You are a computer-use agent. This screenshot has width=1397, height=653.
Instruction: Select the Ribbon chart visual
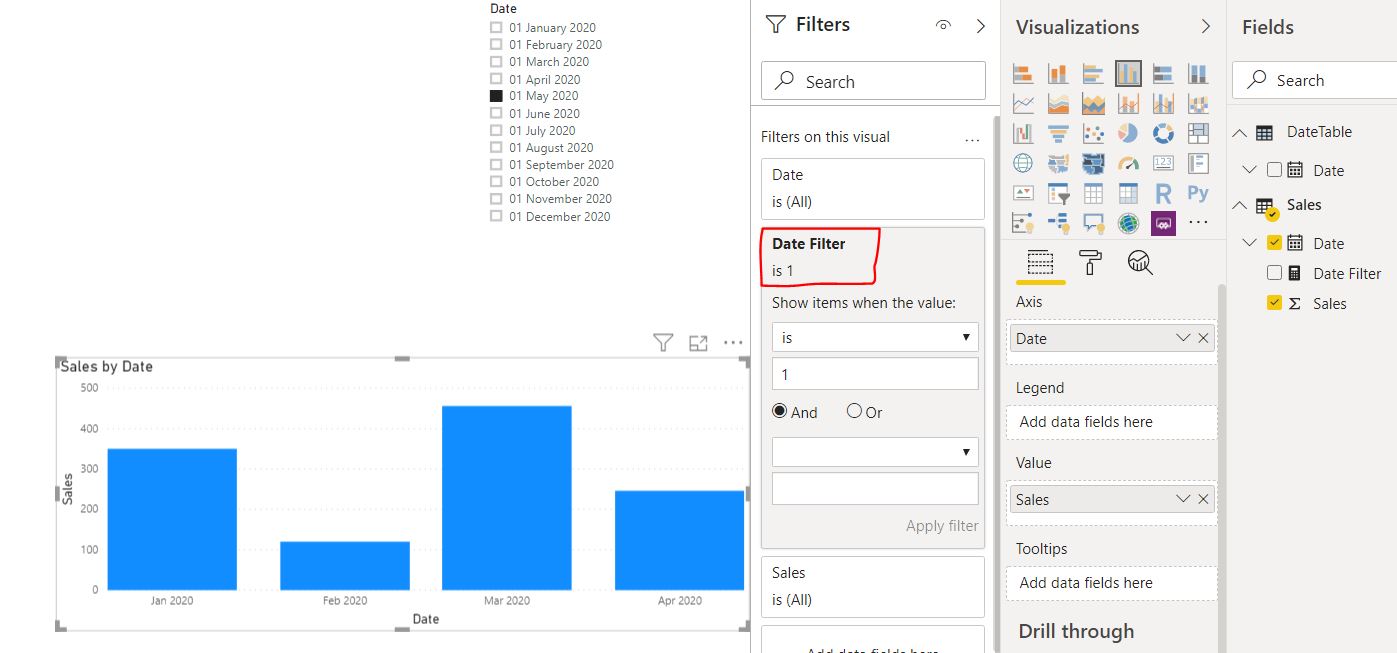1198,103
